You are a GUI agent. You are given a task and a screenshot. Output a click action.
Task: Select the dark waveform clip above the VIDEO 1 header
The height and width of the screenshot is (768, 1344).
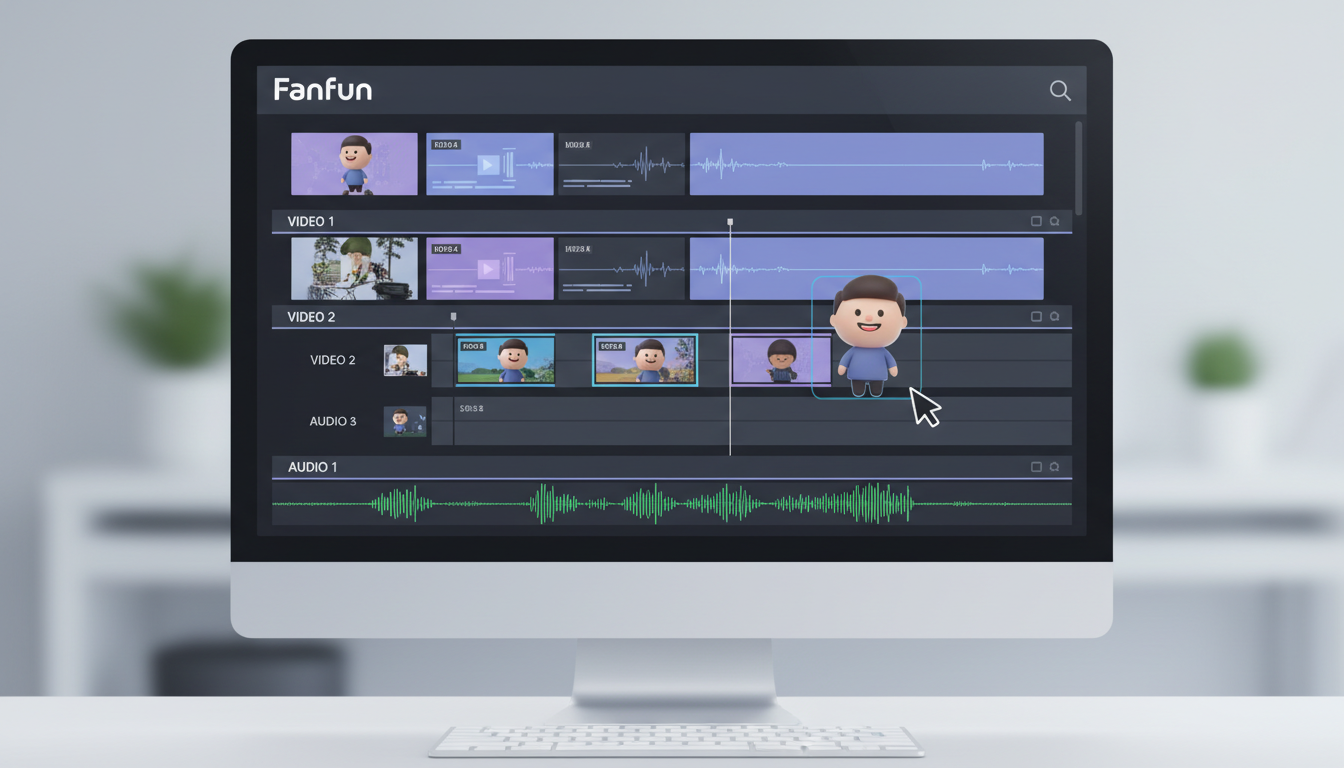click(621, 164)
